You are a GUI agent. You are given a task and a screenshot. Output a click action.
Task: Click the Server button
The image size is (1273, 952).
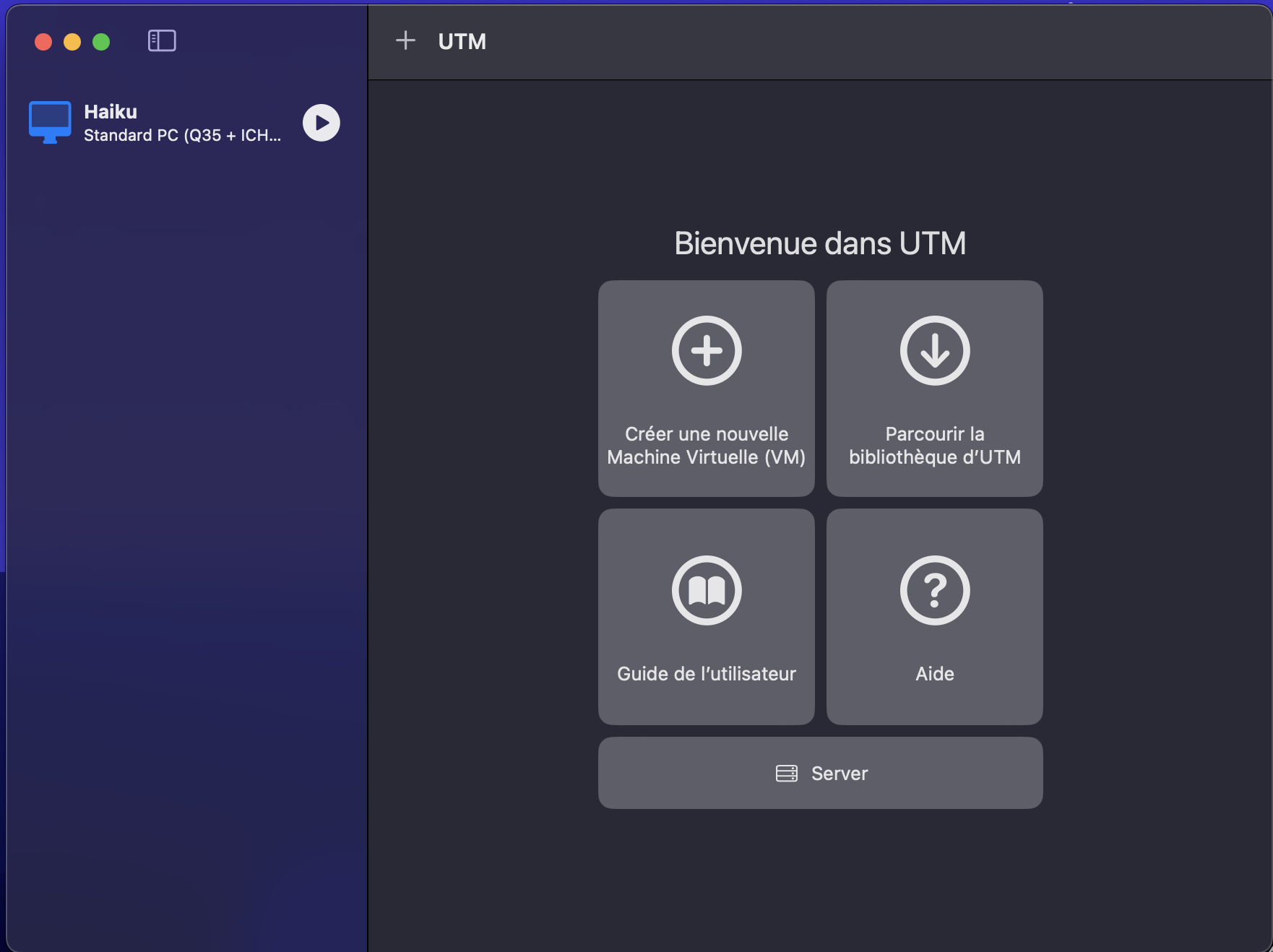click(x=821, y=773)
